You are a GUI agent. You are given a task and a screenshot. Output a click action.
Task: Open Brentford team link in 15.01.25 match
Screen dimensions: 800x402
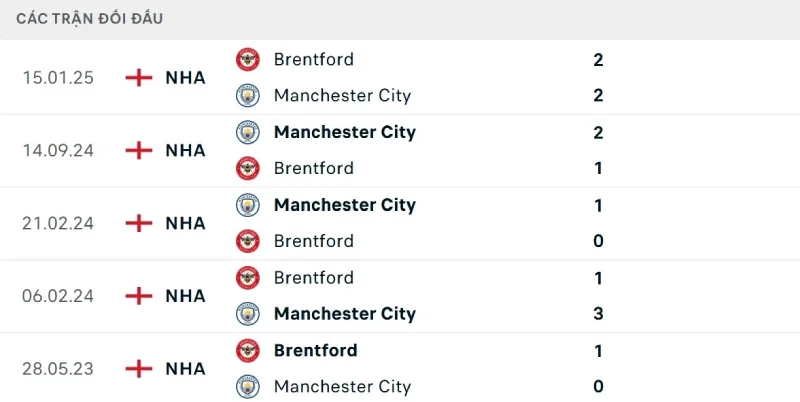click(x=313, y=59)
